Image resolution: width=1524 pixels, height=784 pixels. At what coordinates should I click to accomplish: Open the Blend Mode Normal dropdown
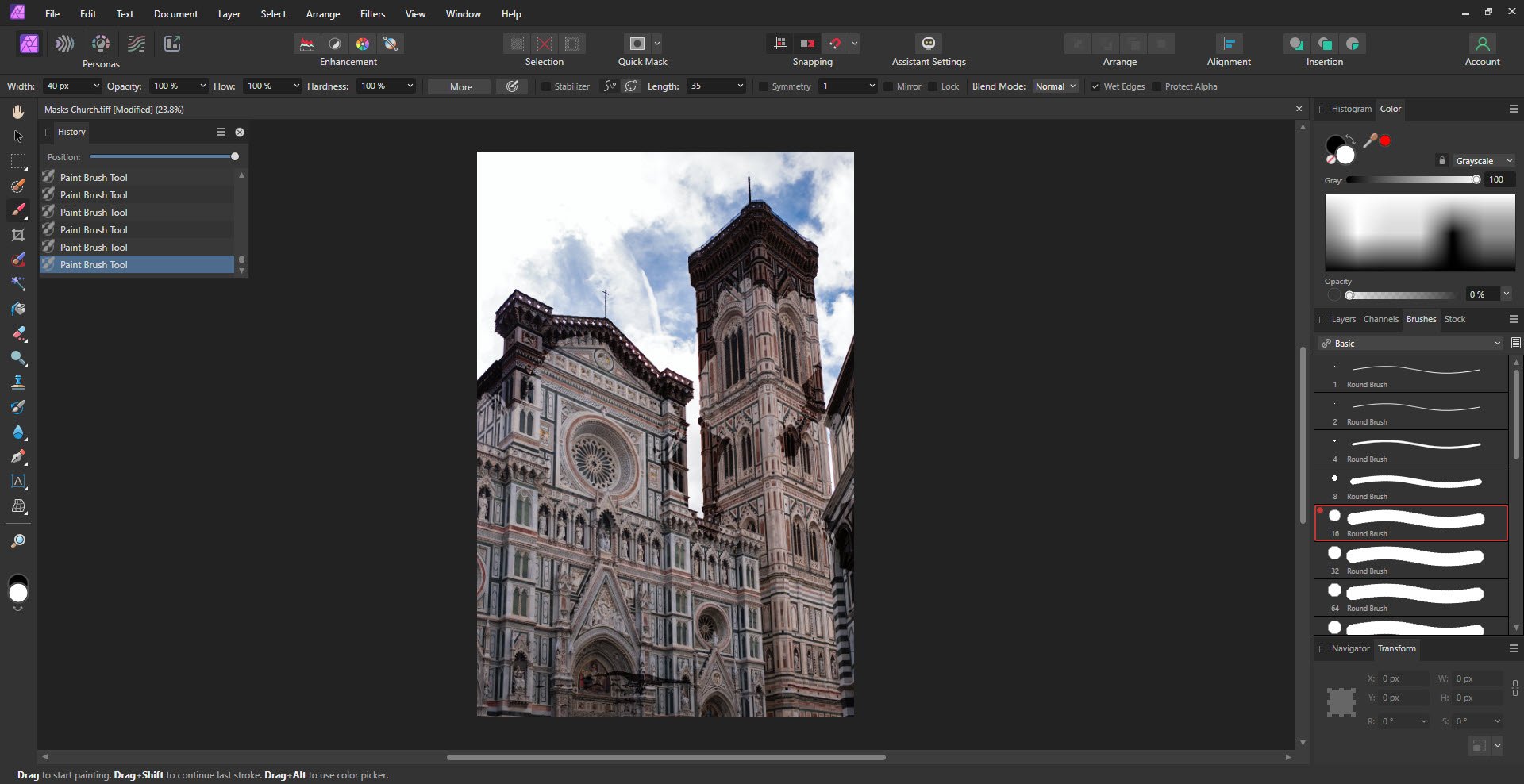(1055, 86)
